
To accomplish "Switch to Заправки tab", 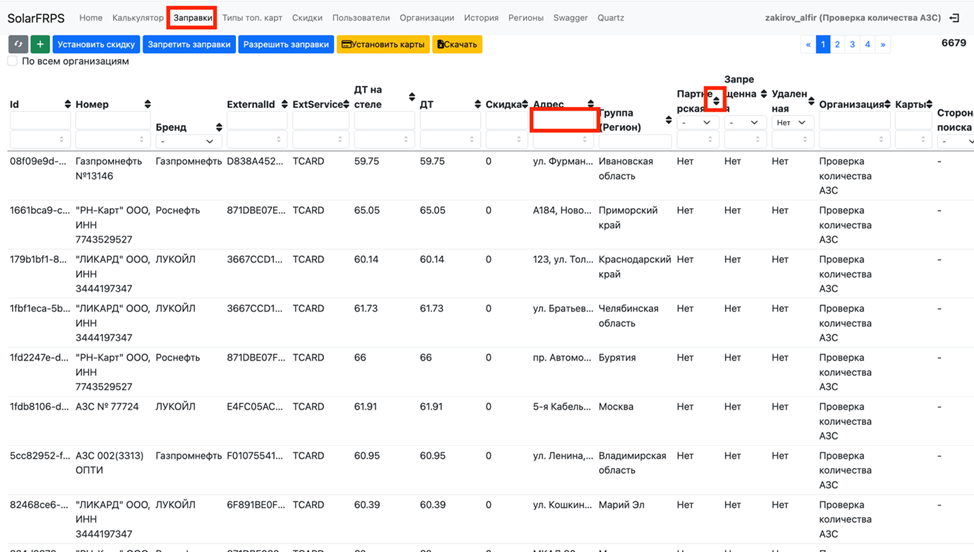I will (x=193, y=18).
